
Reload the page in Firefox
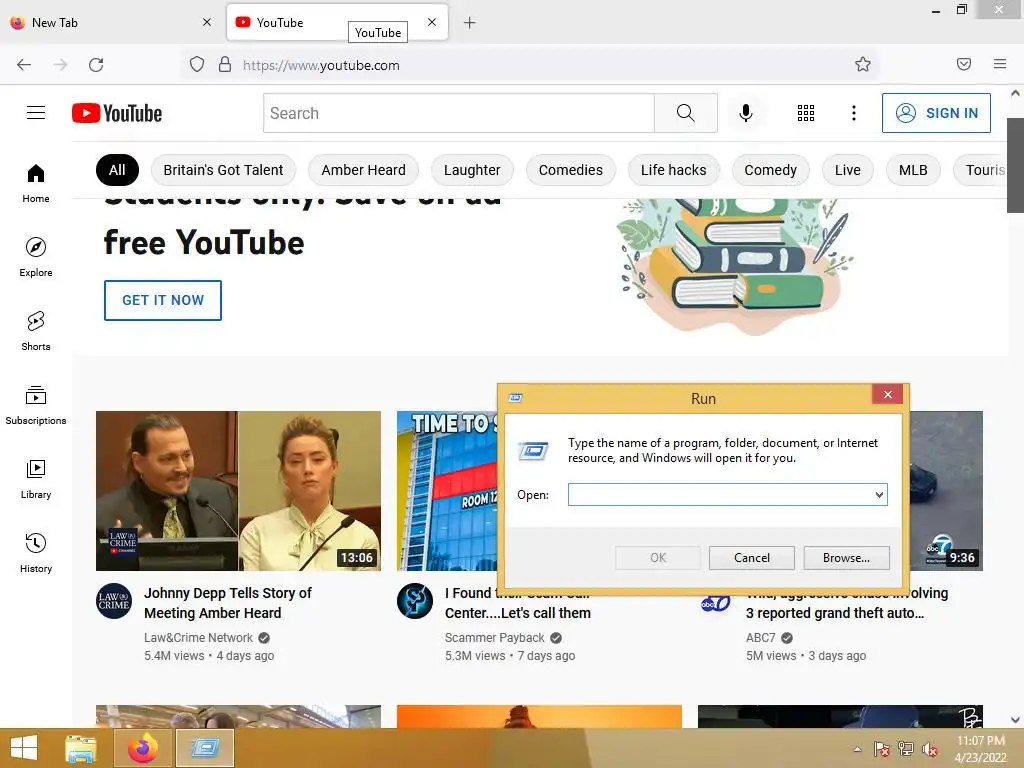[x=96, y=65]
